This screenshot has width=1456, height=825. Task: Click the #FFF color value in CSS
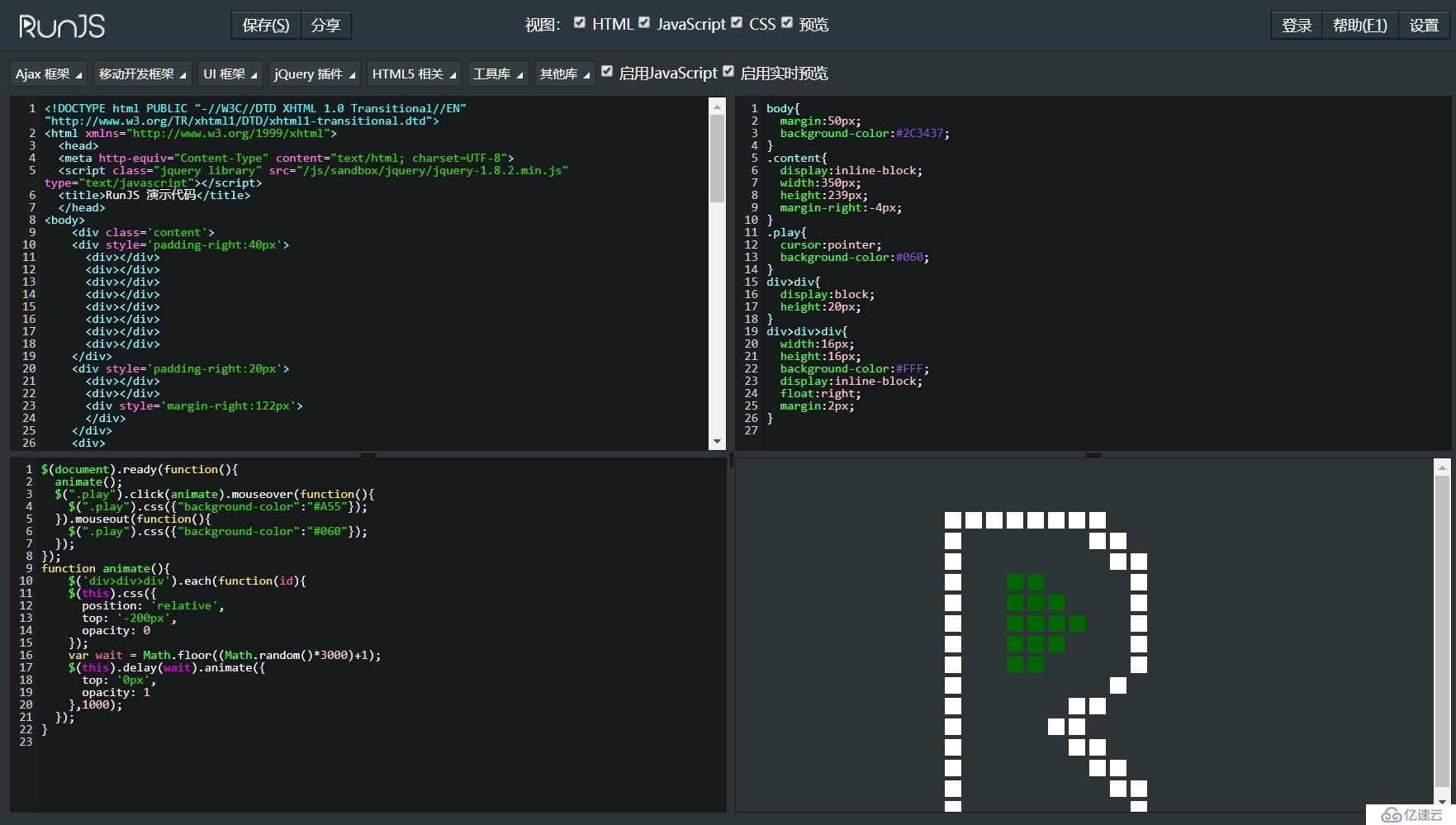click(x=909, y=368)
